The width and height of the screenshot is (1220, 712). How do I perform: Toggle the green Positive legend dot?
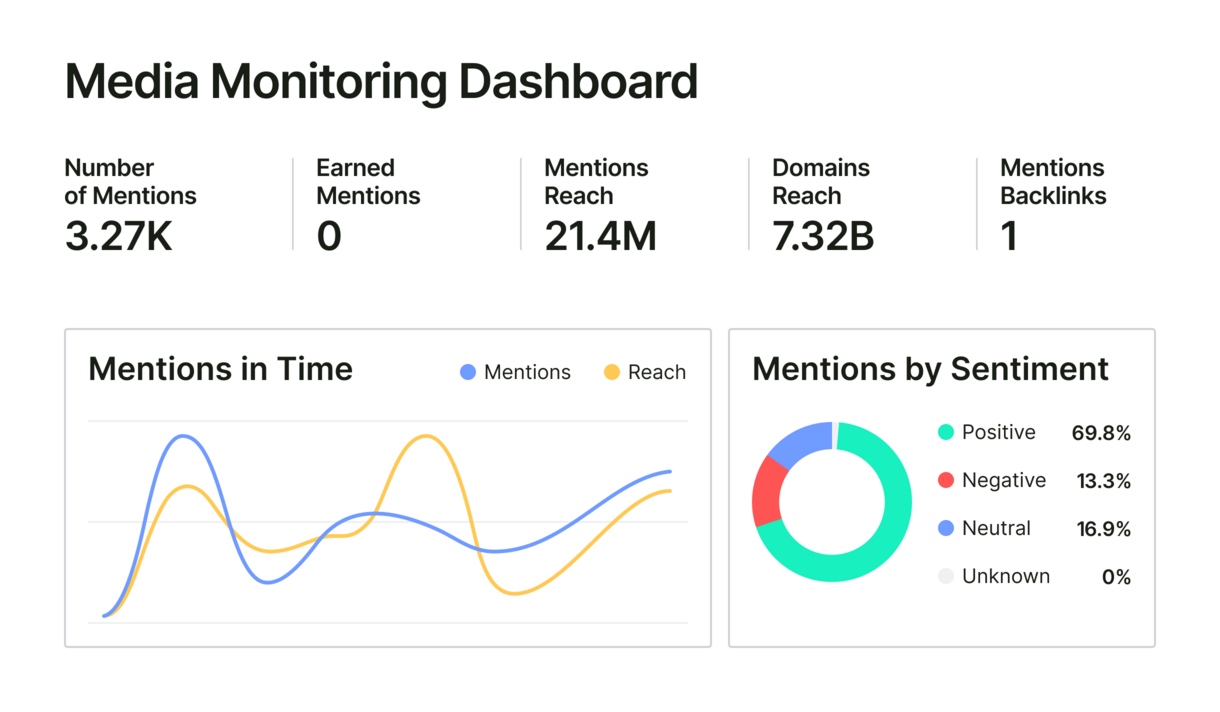point(946,432)
